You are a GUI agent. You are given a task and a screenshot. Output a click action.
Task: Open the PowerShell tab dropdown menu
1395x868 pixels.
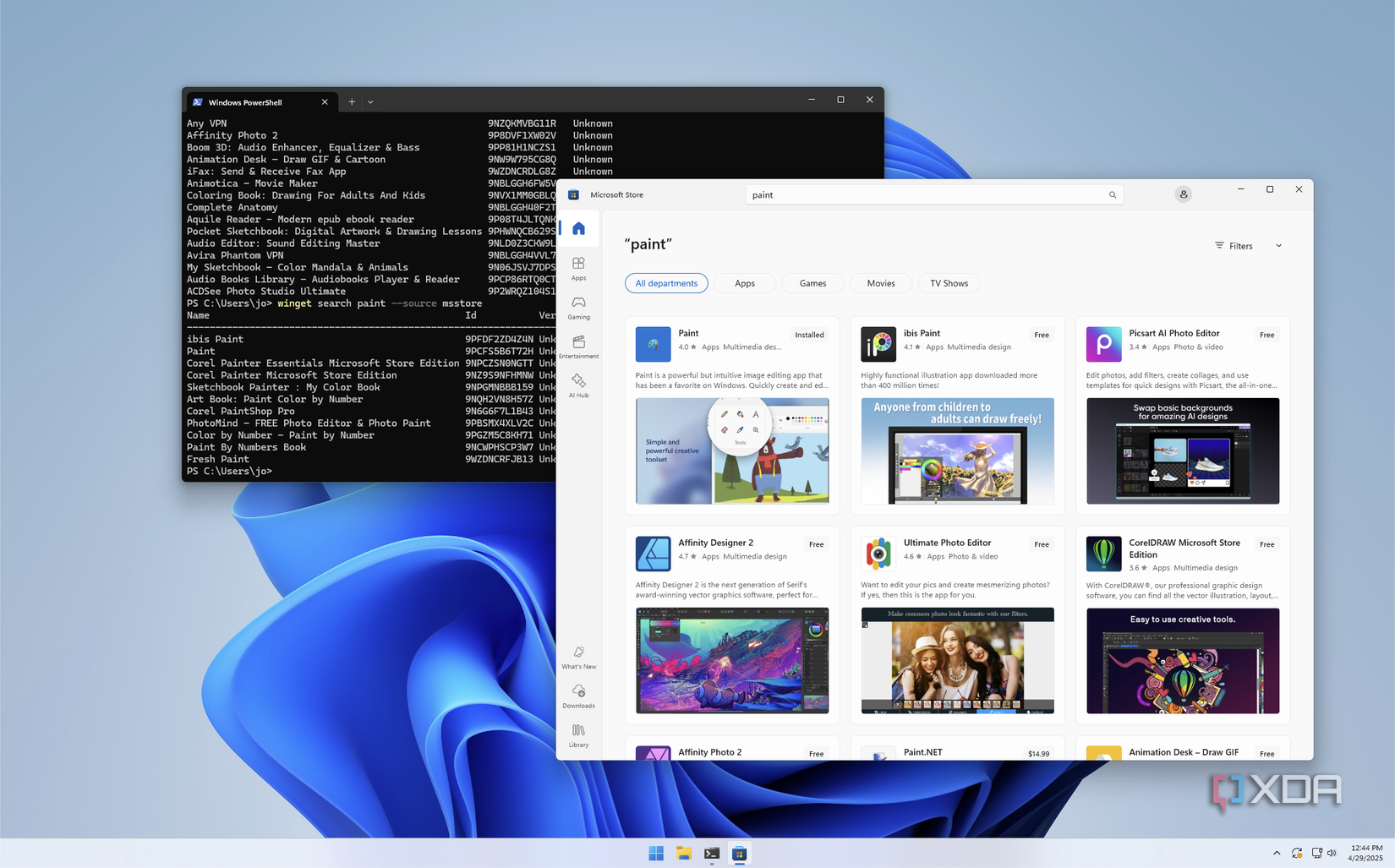click(x=370, y=101)
